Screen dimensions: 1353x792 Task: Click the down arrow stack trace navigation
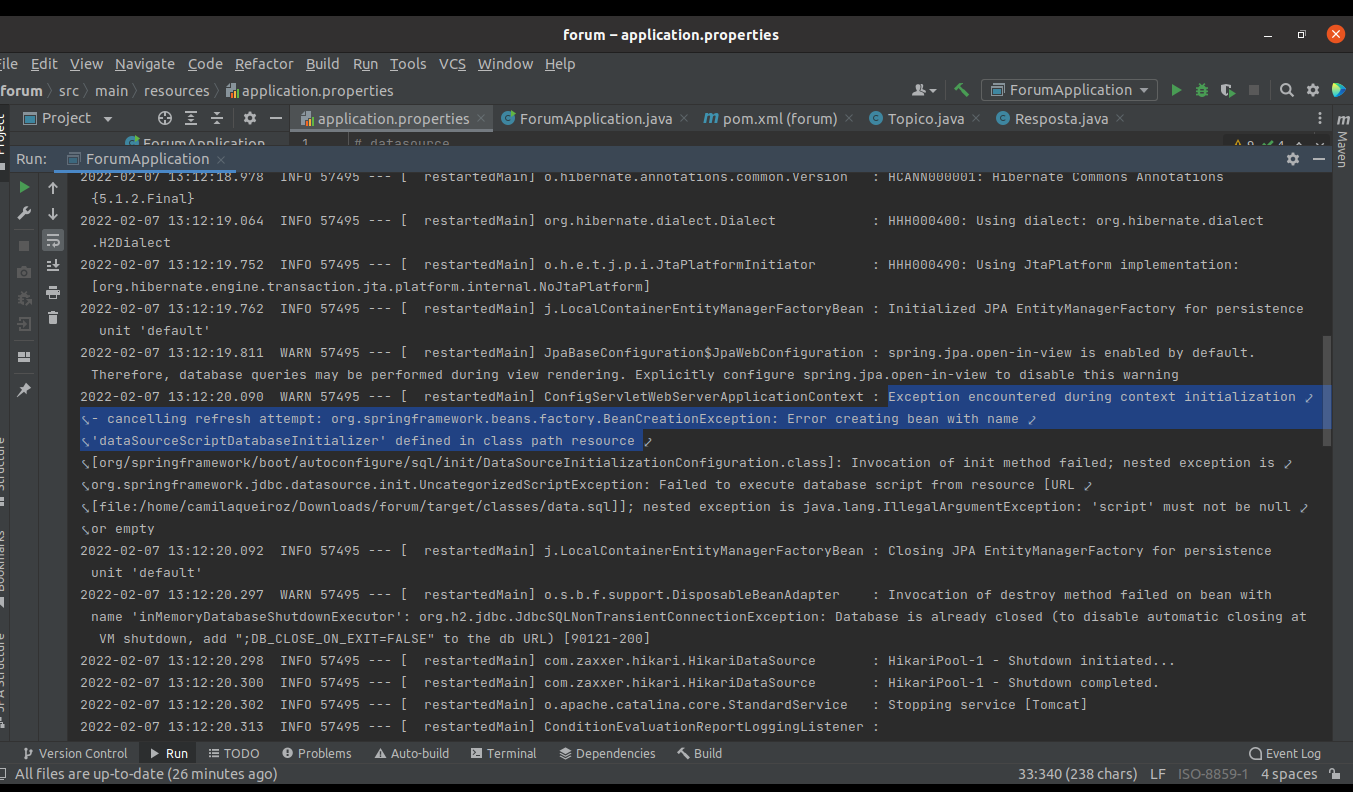point(53,213)
